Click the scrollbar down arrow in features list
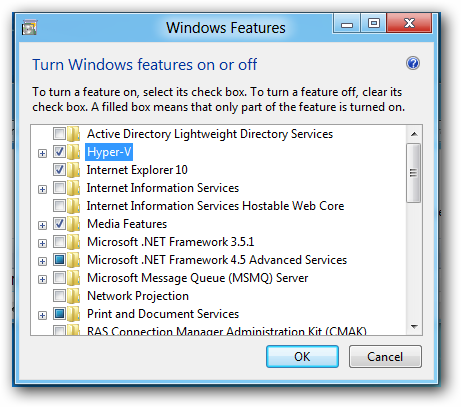The height and width of the screenshot is (407, 461). tap(414, 327)
